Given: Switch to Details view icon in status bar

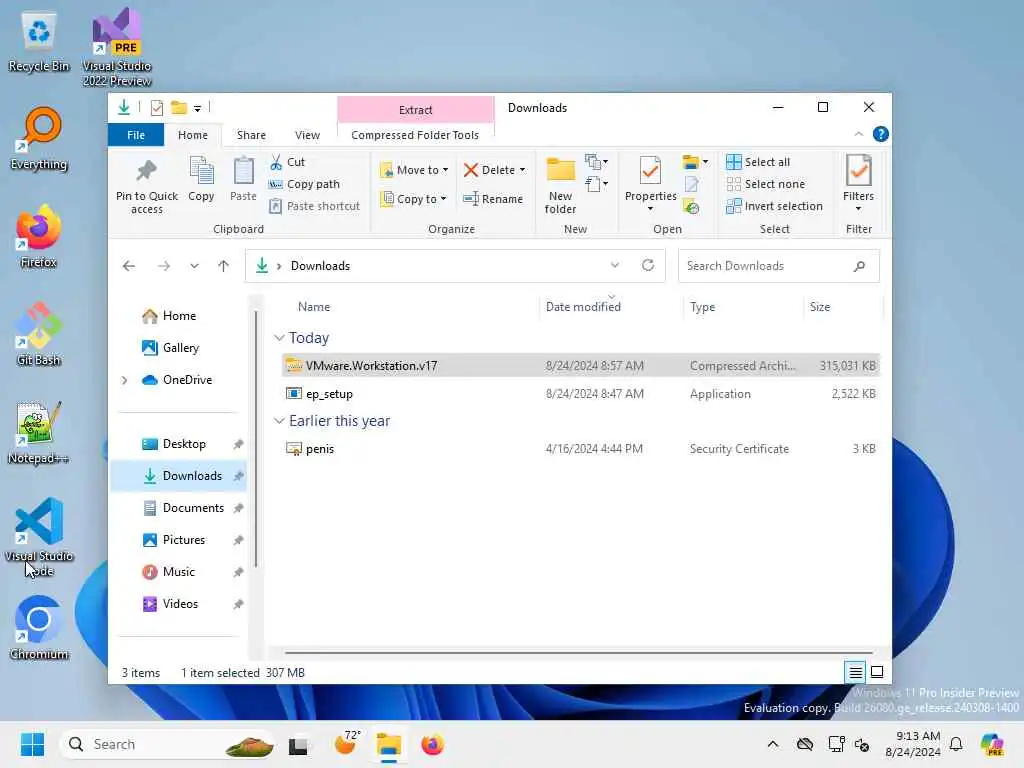Looking at the screenshot, I should pos(856,672).
